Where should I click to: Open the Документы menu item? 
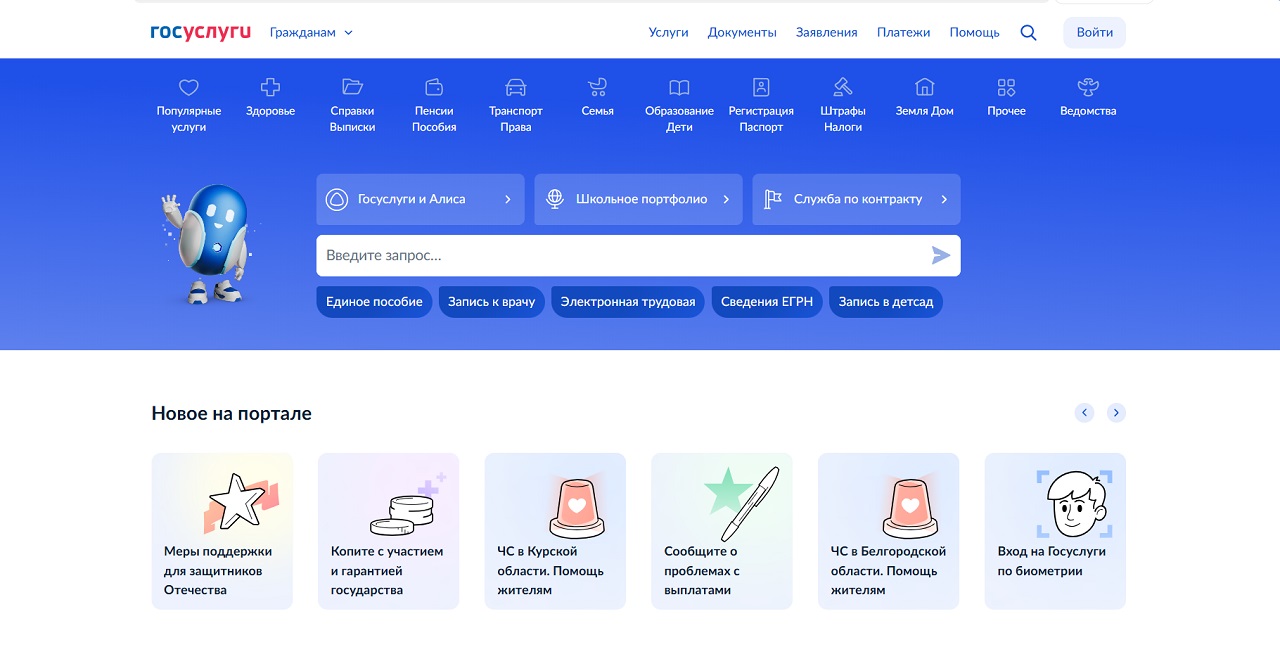click(742, 32)
